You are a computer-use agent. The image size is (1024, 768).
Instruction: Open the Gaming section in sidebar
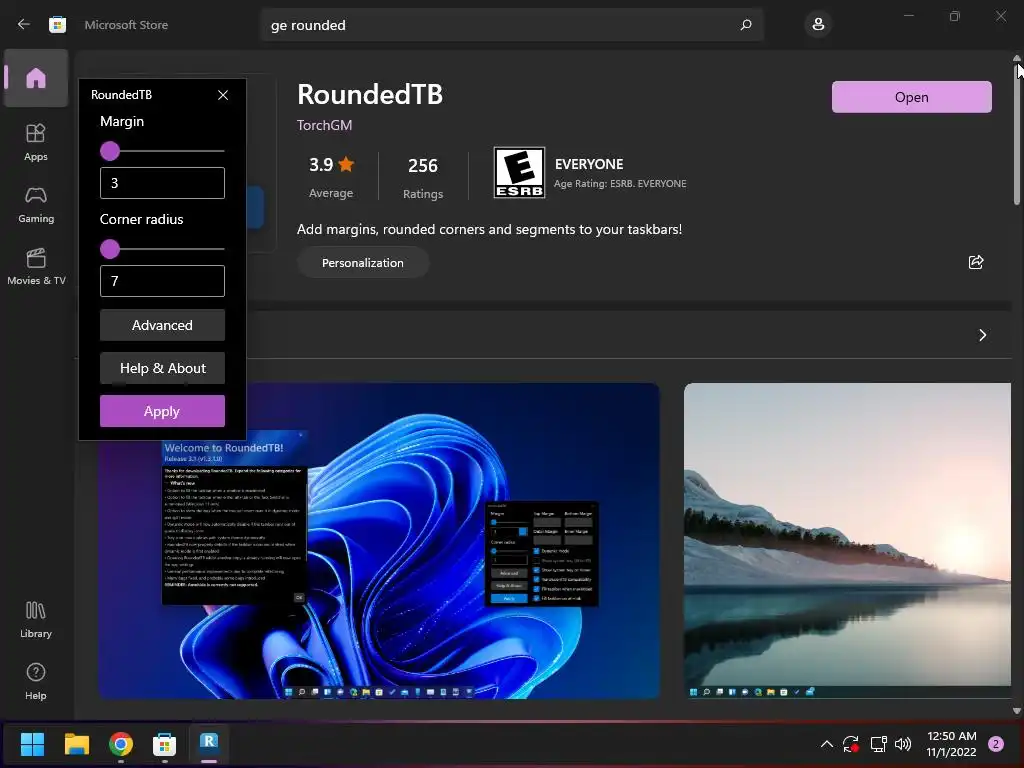[x=36, y=204]
